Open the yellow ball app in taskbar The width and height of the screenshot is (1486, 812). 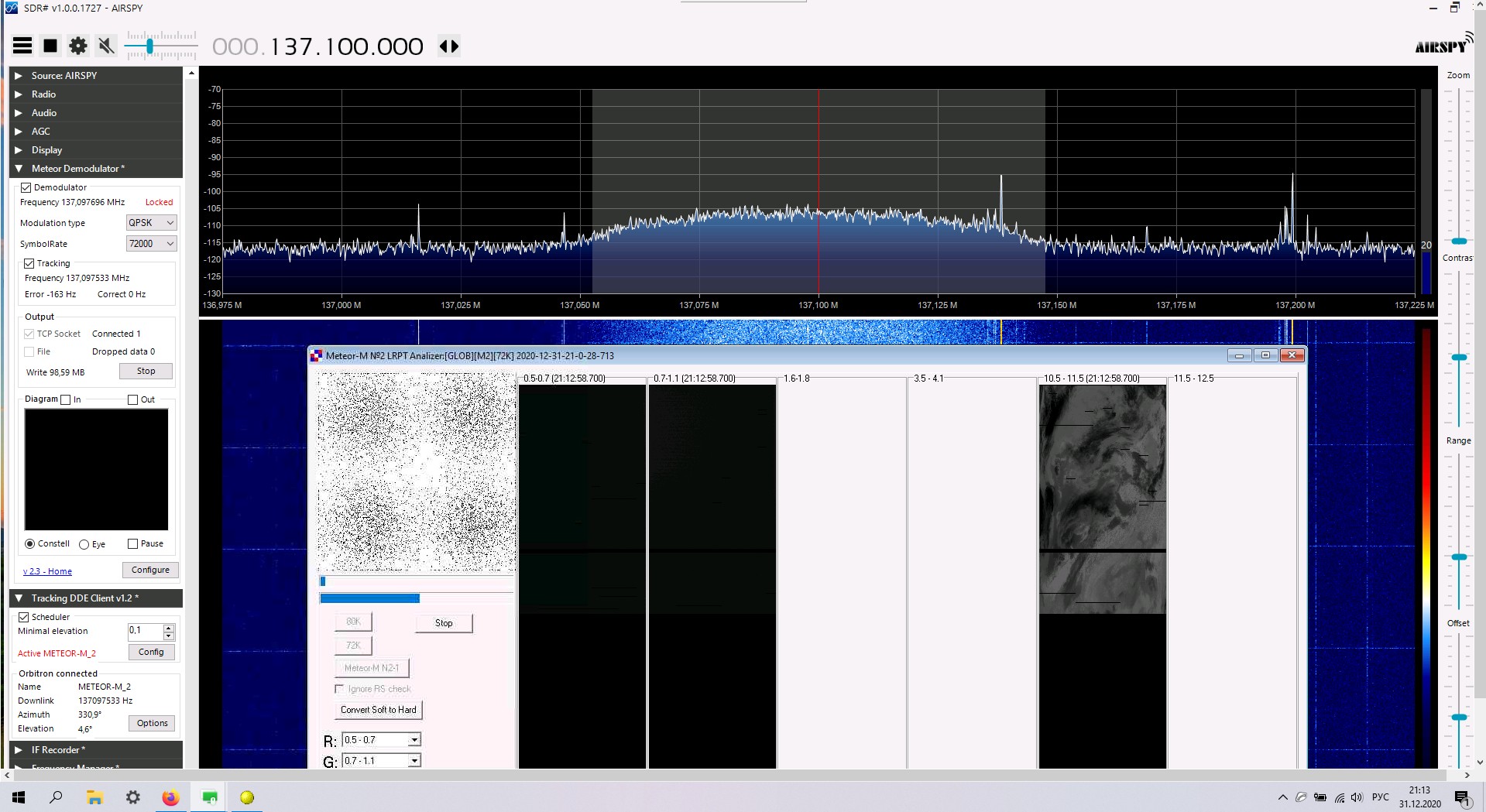coord(247,797)
